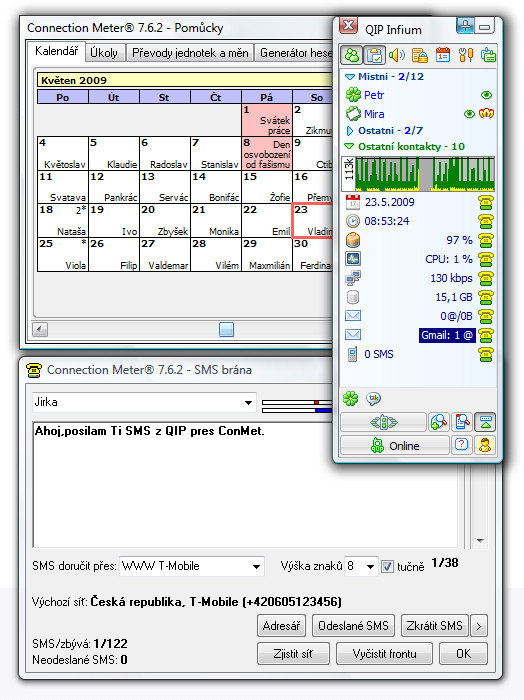The height and width of the screenshot is (700, 524).
Task: Click the eye icon next to Petr
Action: coord(486,95)
